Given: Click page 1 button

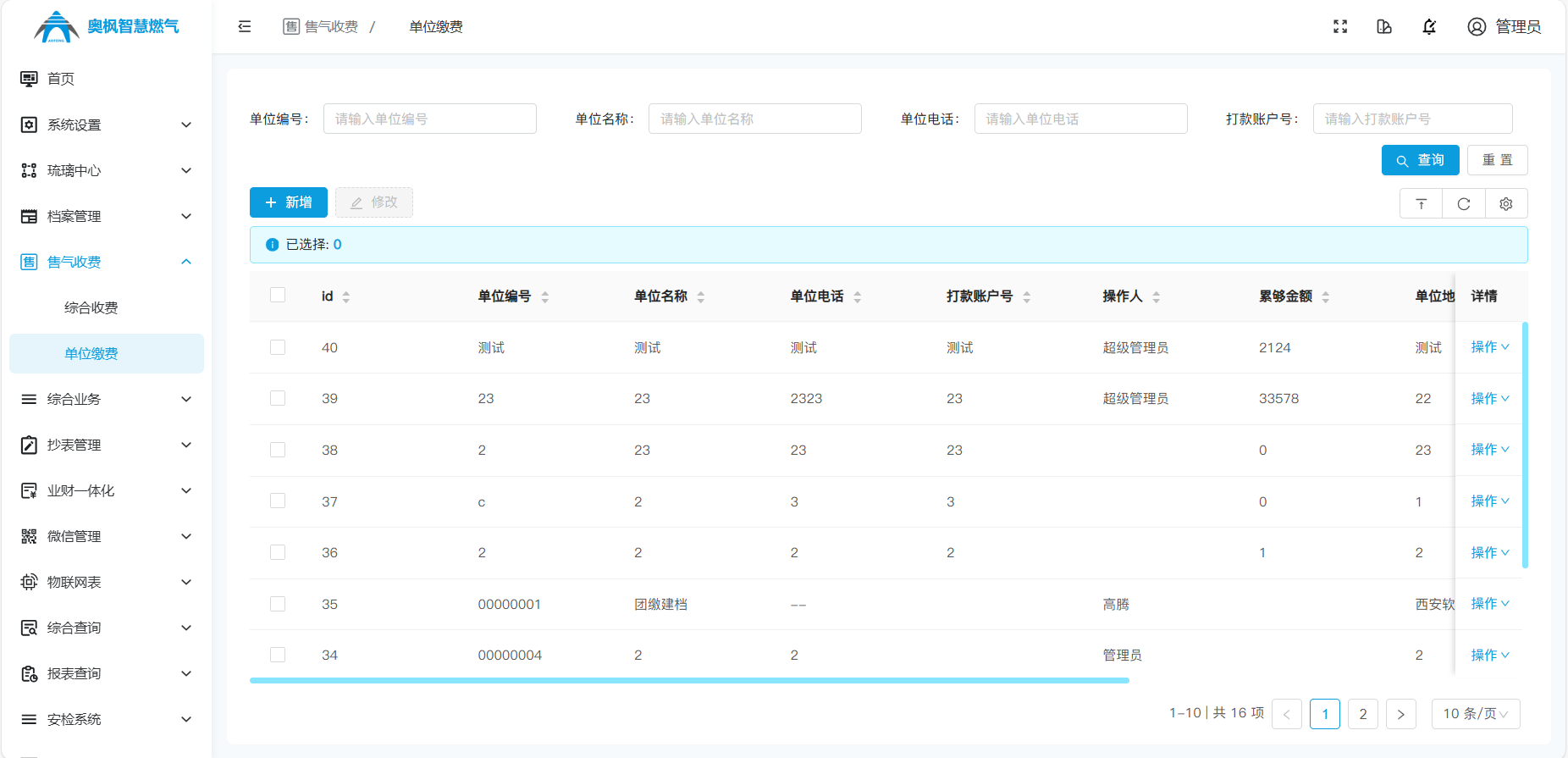Looking at the screenshot, I should pyautogui.click(x=1325, y=714).
